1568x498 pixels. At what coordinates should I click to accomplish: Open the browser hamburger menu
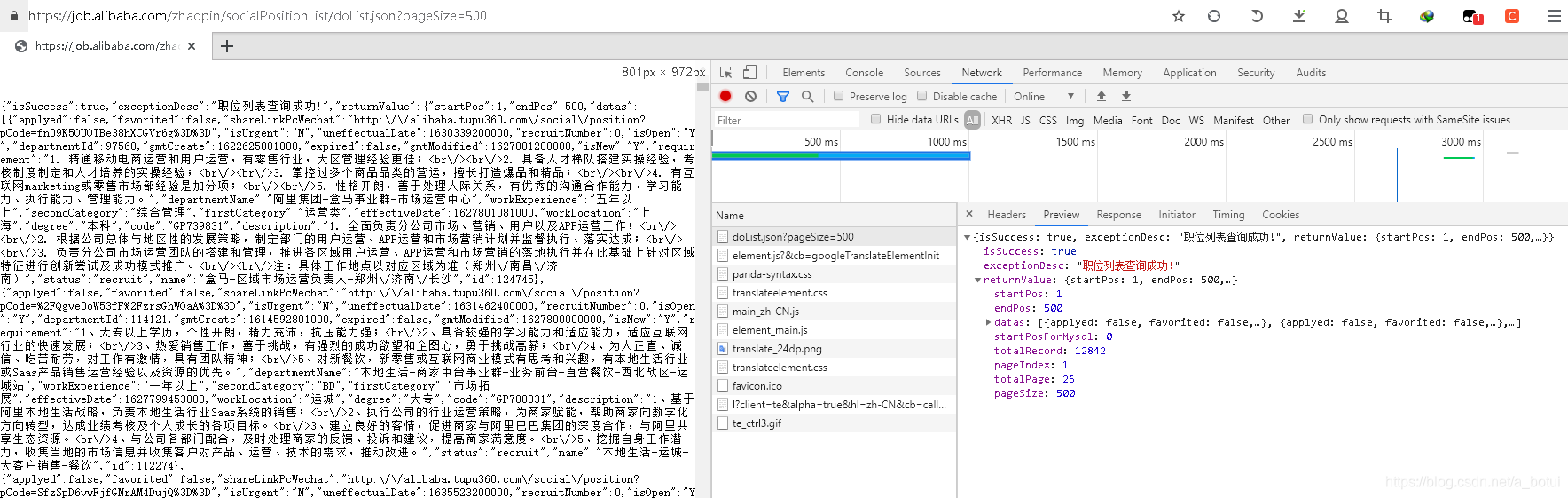[x=1555, y=16]
